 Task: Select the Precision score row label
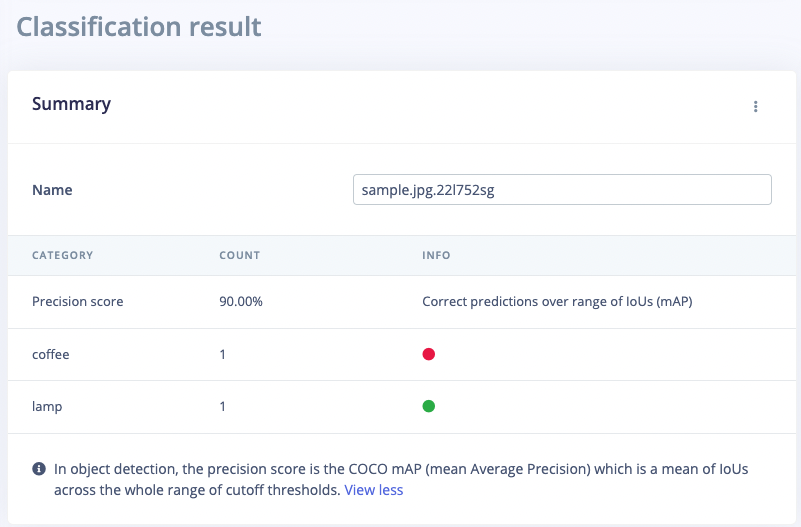[78, 301]
